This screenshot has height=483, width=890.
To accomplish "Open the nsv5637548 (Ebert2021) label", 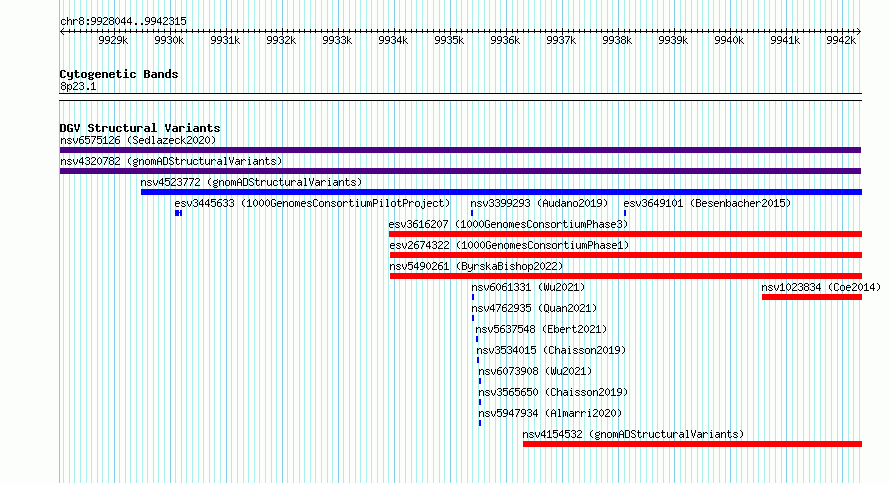I will point(541,329).
